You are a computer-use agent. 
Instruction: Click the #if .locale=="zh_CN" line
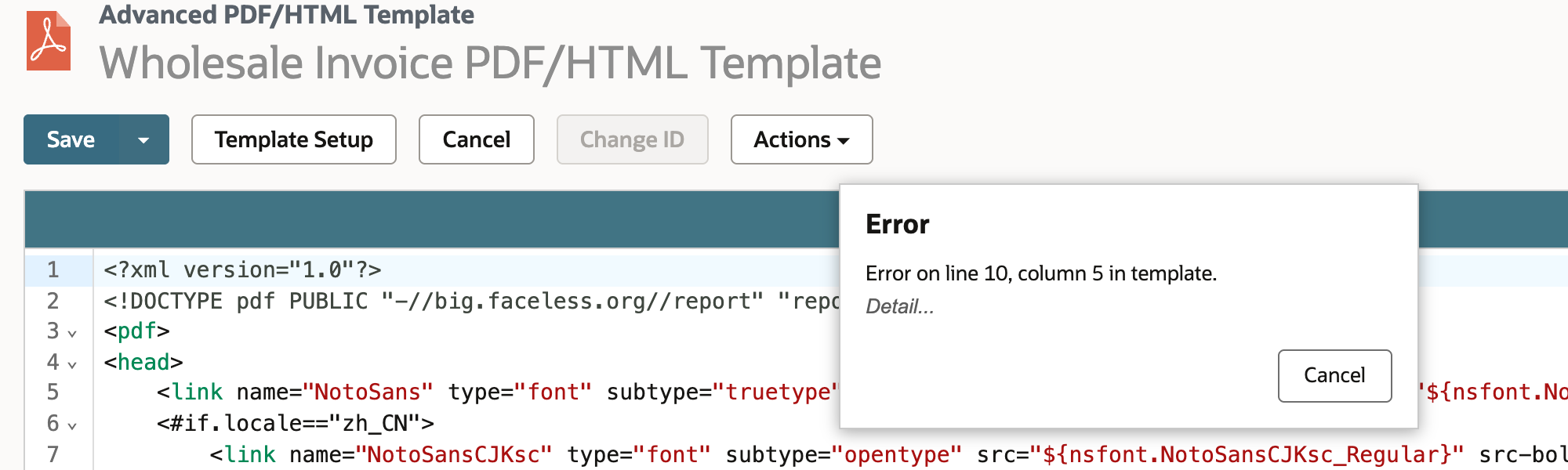pyautogui.click(x=295, y=423)
